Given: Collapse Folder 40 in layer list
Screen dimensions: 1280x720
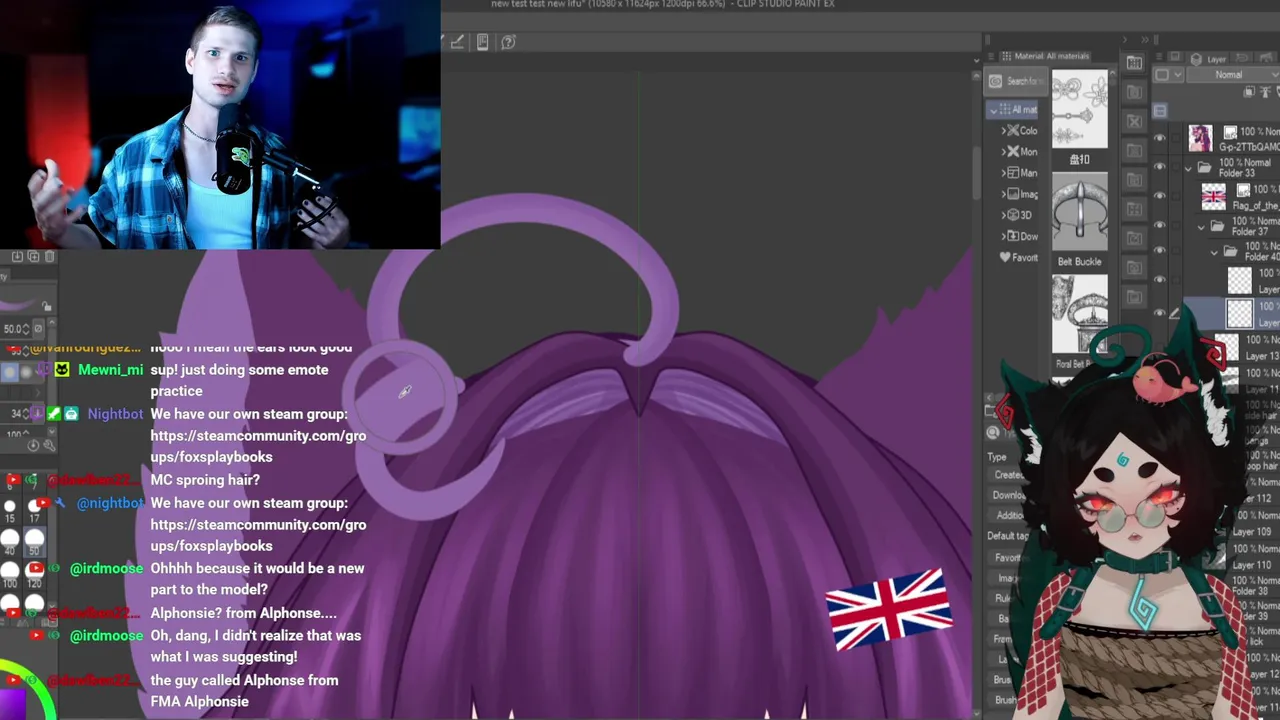Looking at the screenshot, I should 1214,252.
